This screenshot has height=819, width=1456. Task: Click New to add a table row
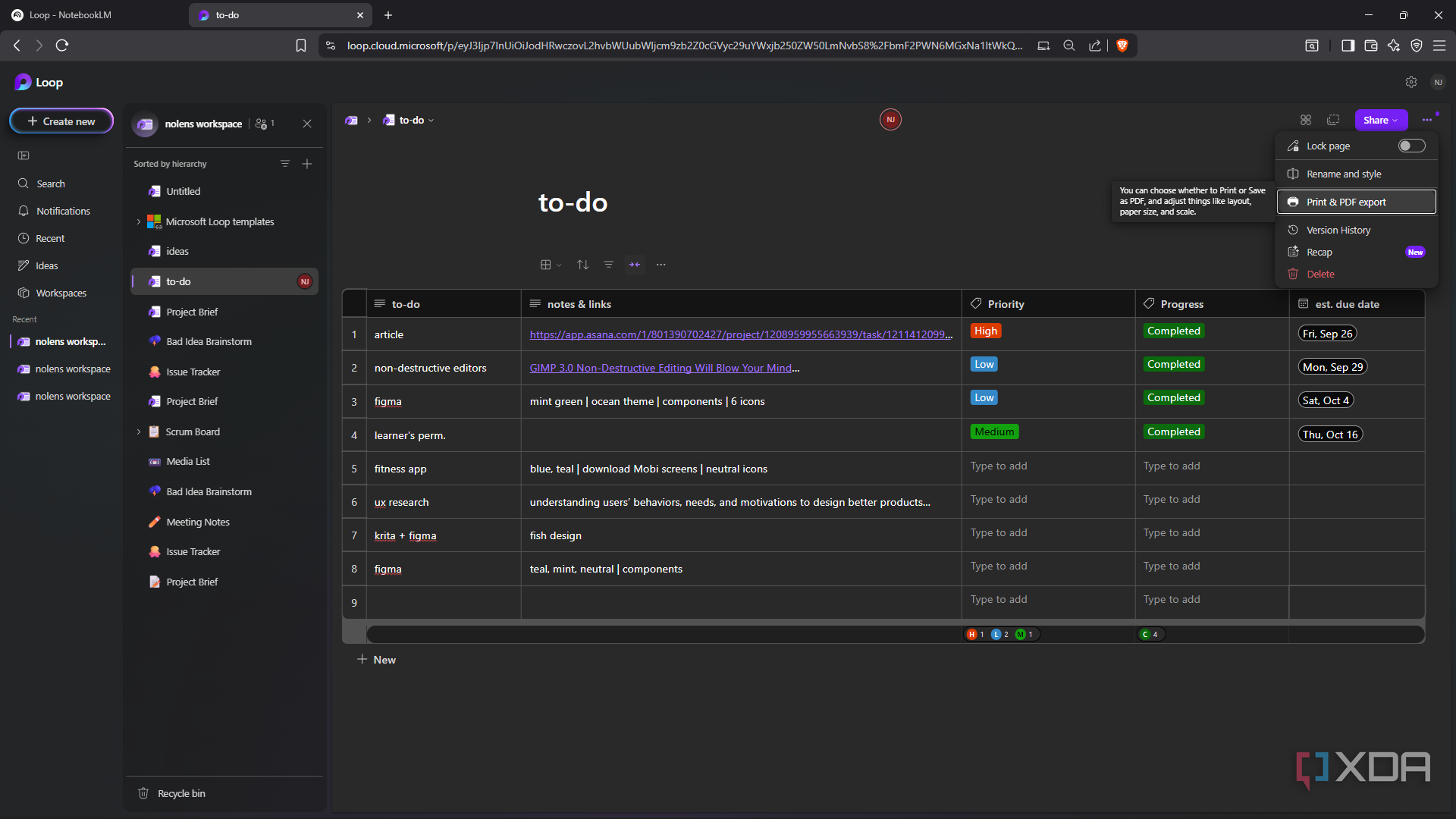(377, 660)
